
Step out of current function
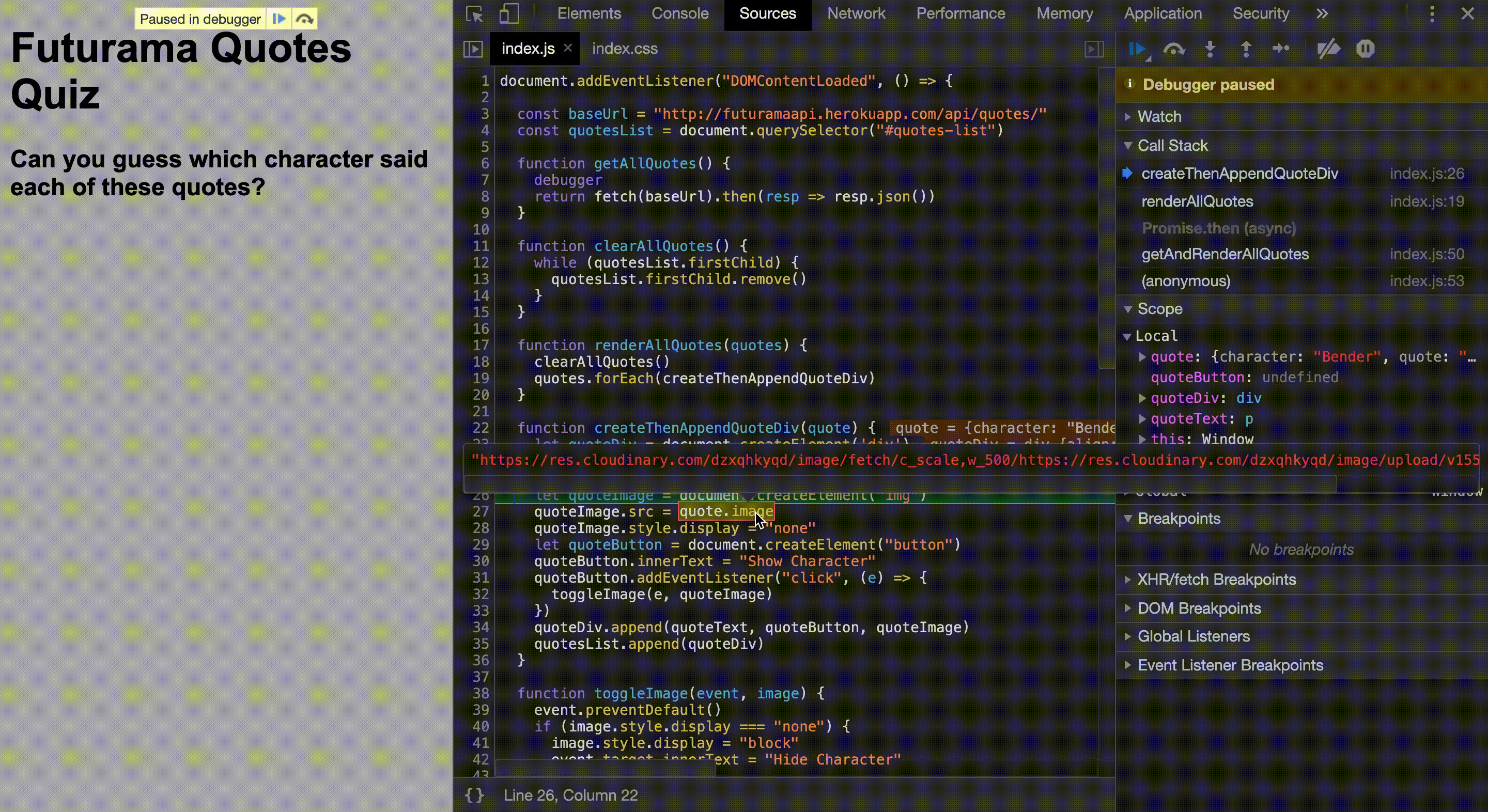click(1246, 49)
